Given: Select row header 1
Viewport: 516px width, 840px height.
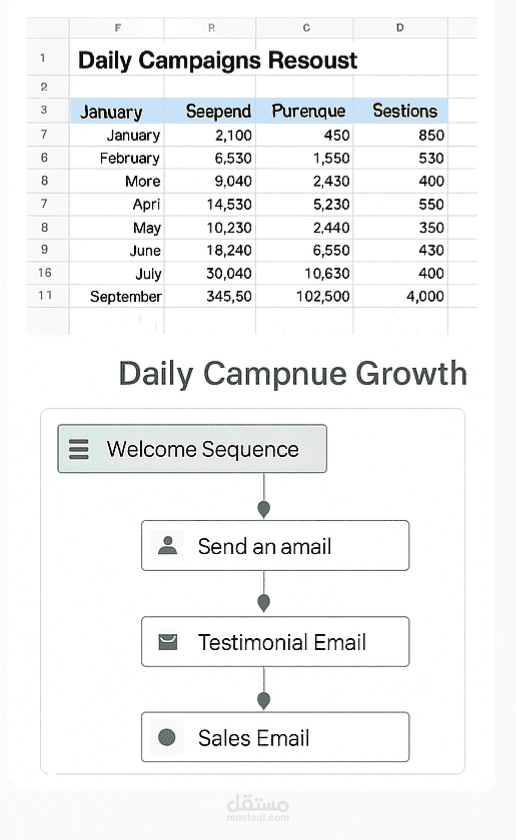Looking at the screenshot, I should pos(43,58).
